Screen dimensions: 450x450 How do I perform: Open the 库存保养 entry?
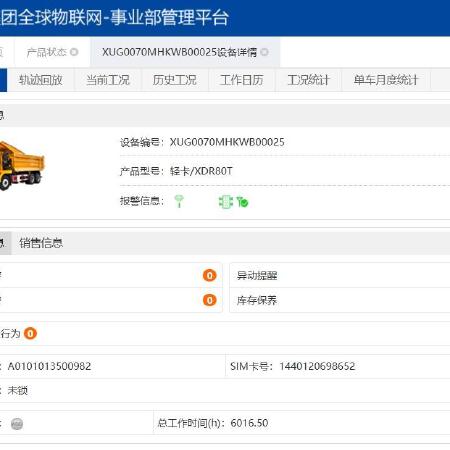click(257, 300)
